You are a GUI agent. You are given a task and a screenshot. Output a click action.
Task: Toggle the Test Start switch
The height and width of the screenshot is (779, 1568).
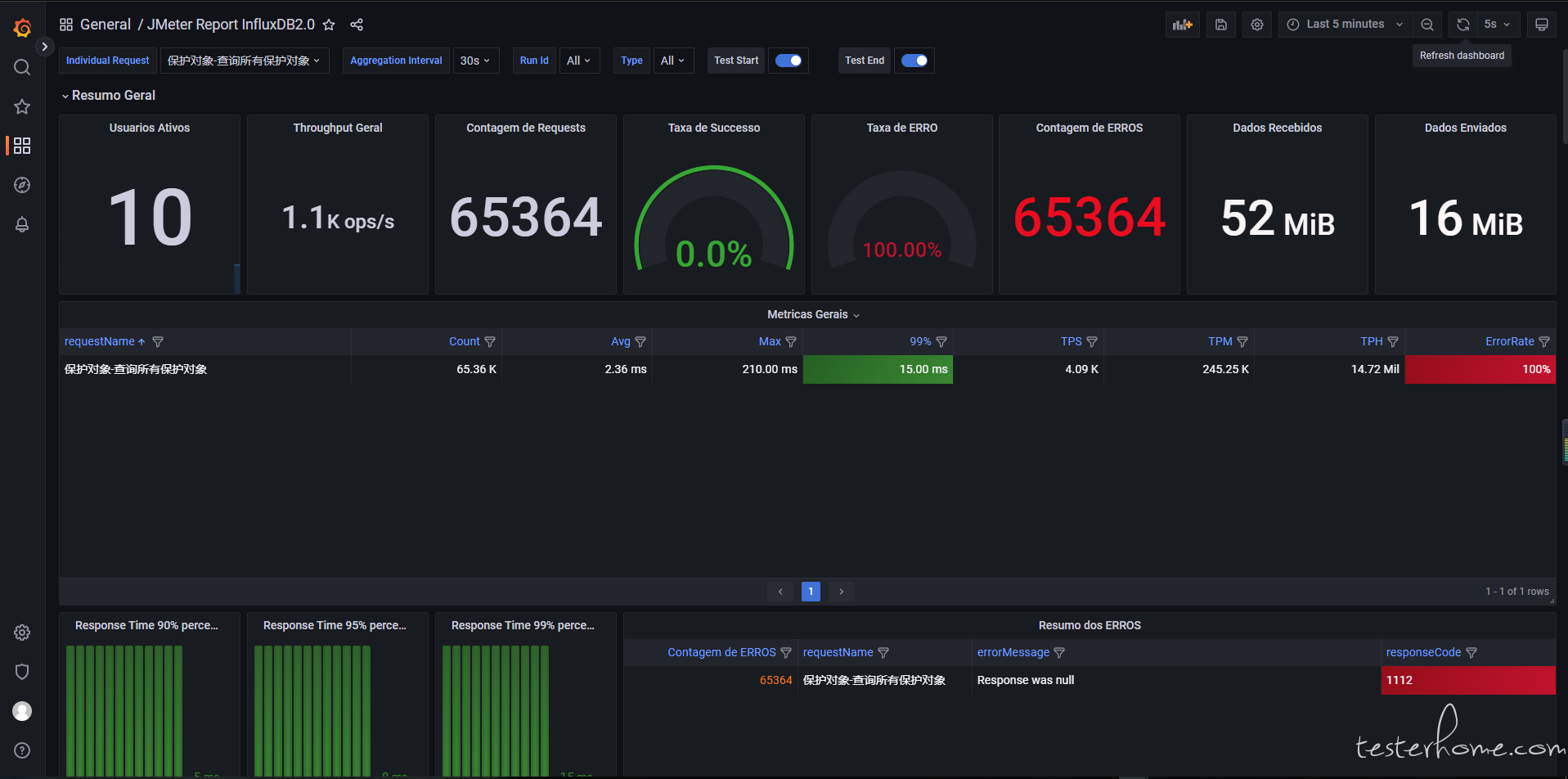click(788, 61)
